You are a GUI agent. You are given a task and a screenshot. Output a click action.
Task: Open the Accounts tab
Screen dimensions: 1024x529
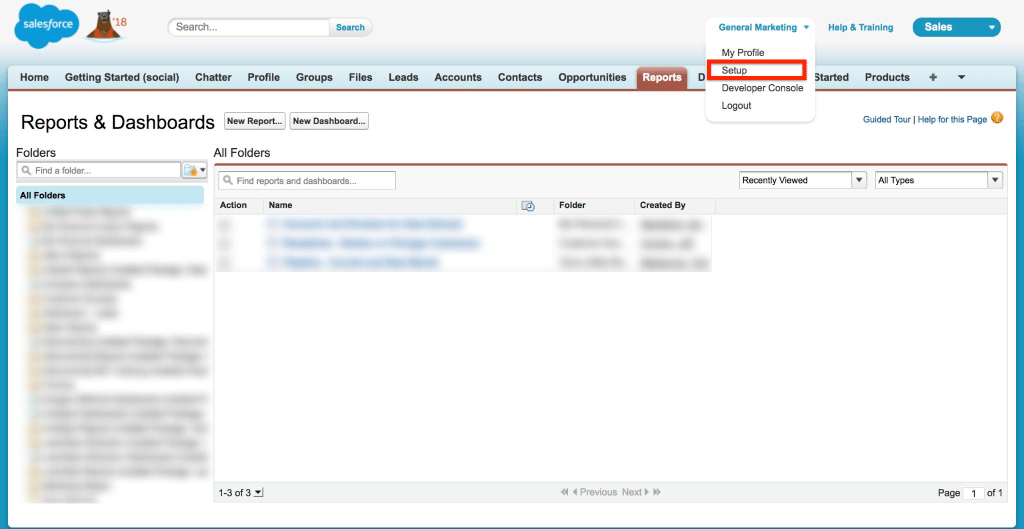[458, 77]
